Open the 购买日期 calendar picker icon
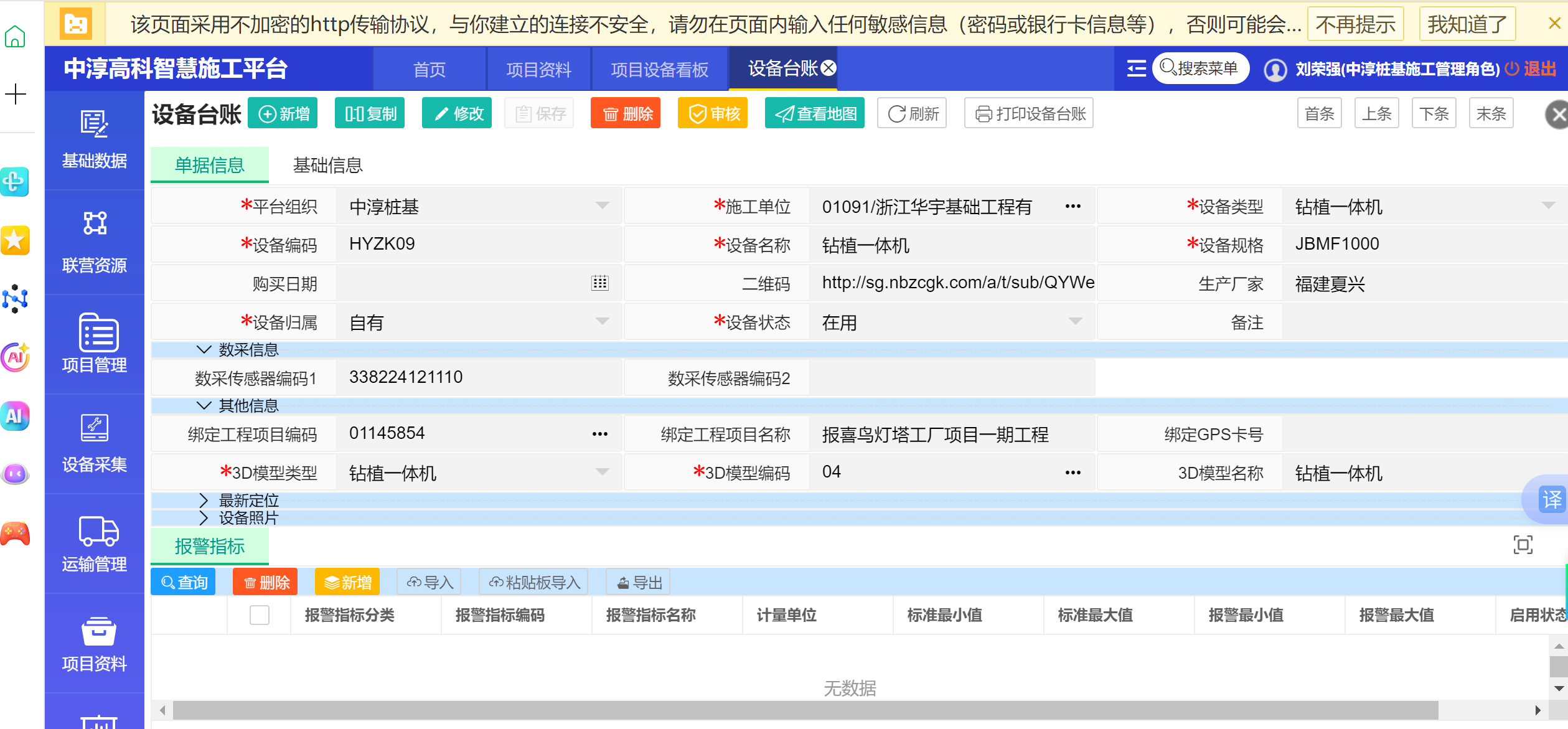Viewport: 1568px width, 729px height. (599, 283)
